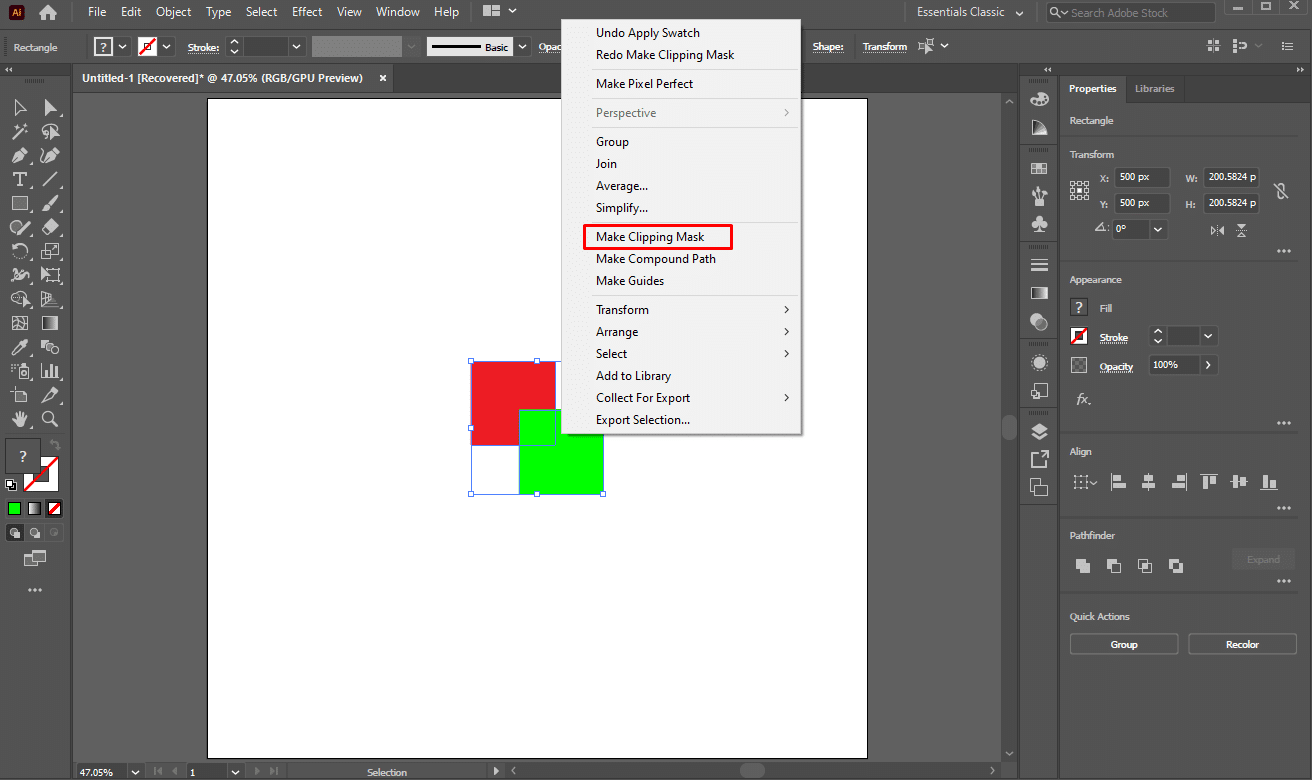This screenshot has height=780, width=1312.
Task: Toggle constrain width and height proportions
Action: 1279,190
